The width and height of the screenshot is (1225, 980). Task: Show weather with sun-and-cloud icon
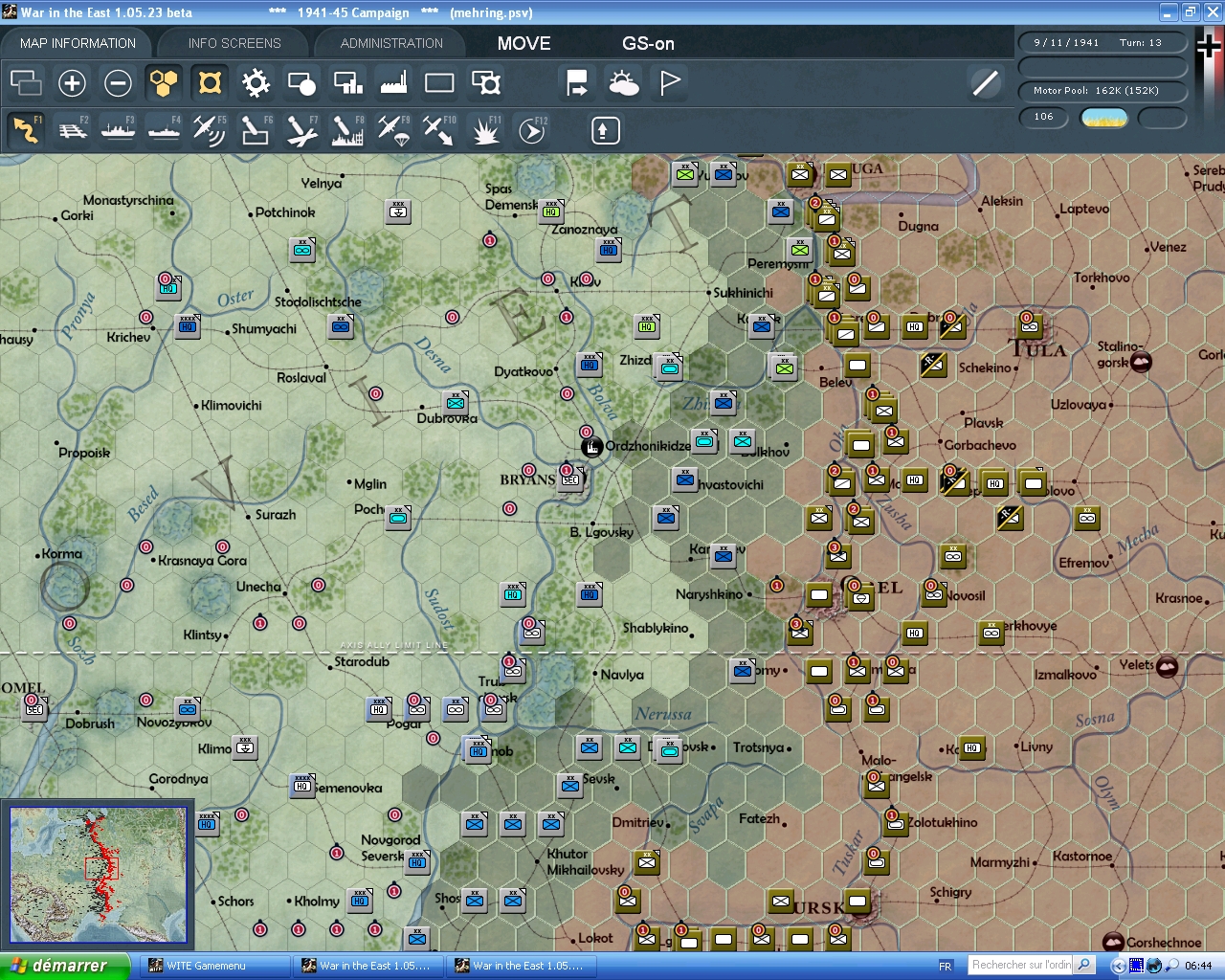(624, 83)
